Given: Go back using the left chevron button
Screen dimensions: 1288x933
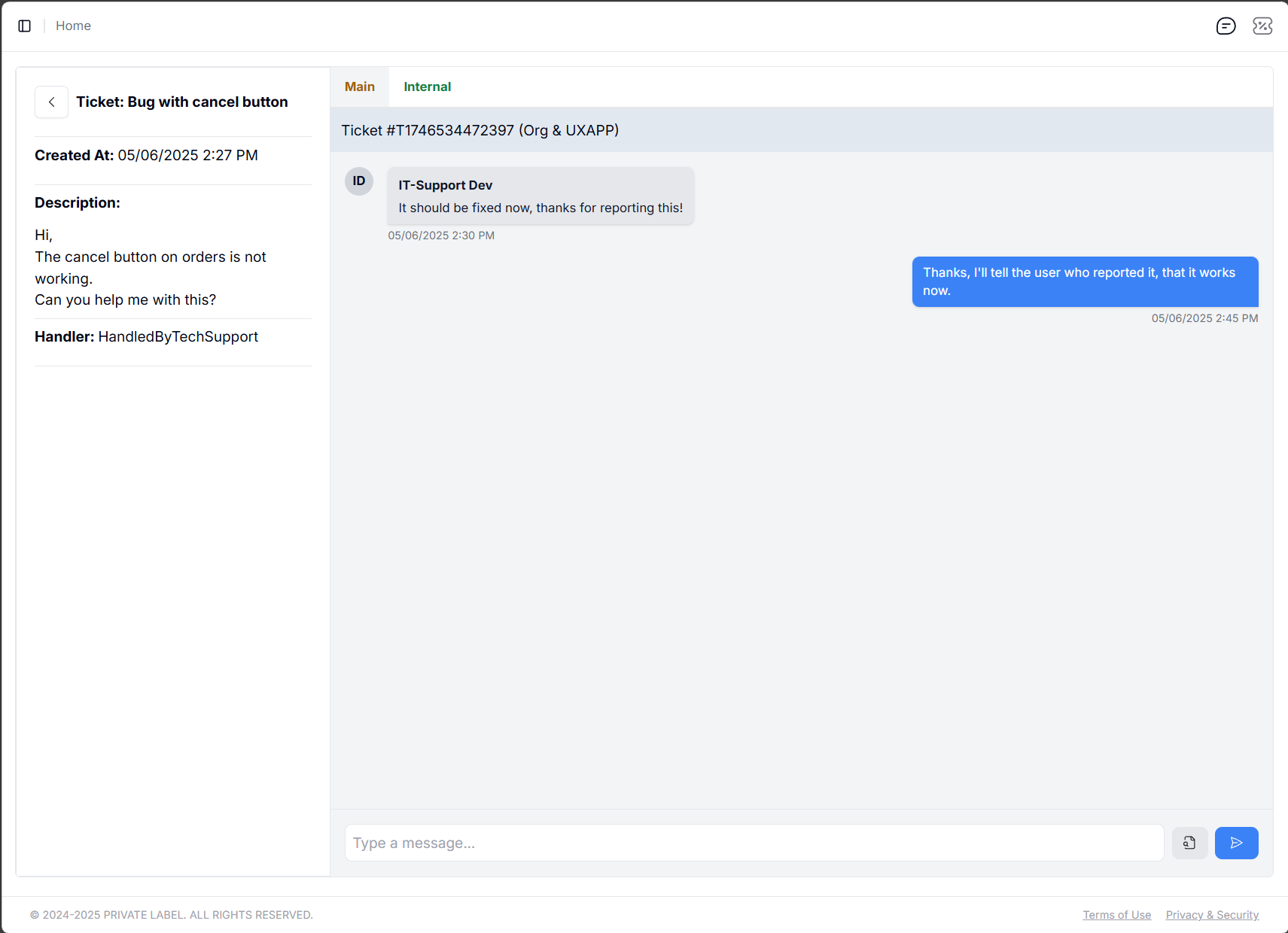Looking at the screenshot, I should (x=51, y=102).
